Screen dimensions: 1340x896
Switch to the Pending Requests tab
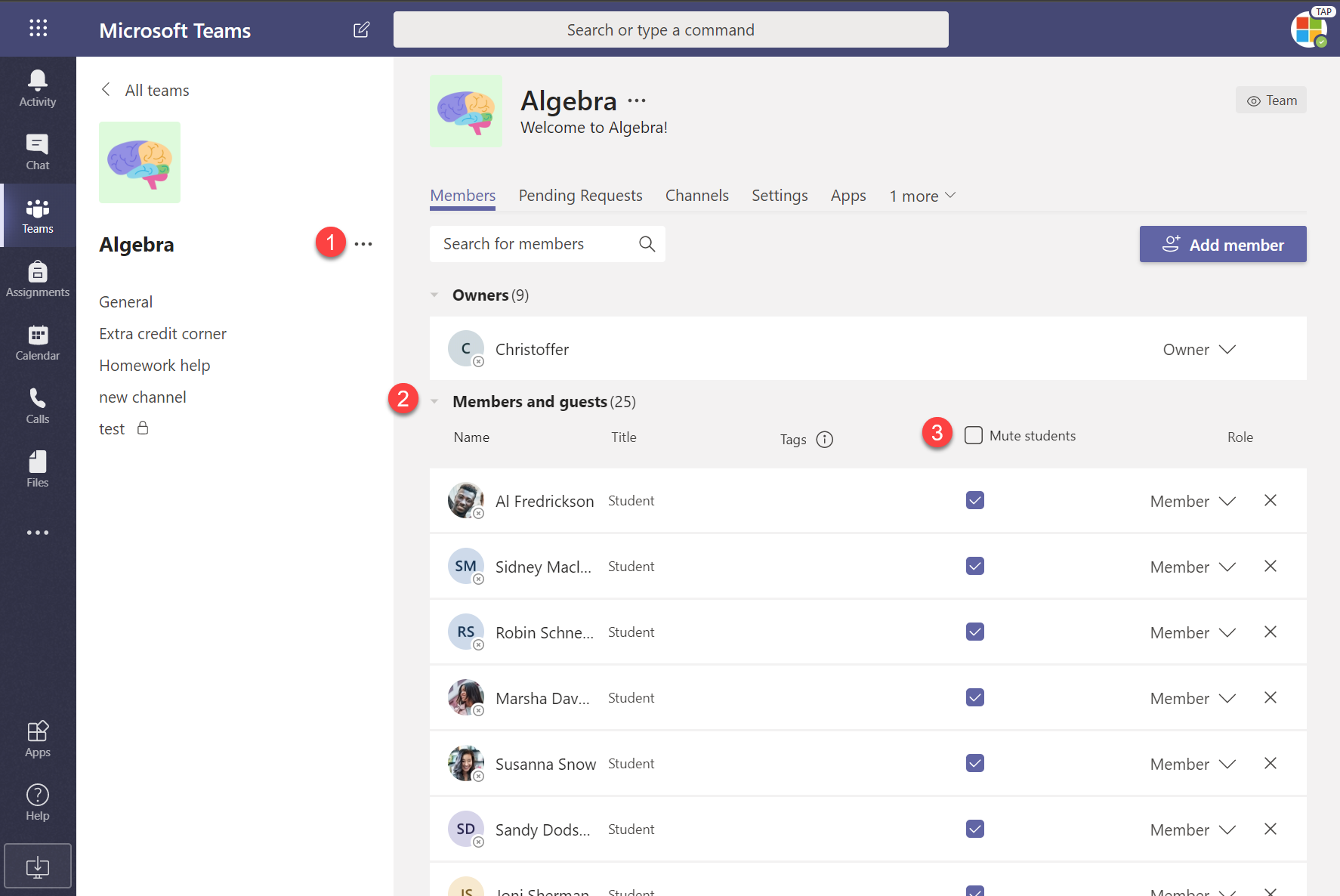(x=580, y=196)
